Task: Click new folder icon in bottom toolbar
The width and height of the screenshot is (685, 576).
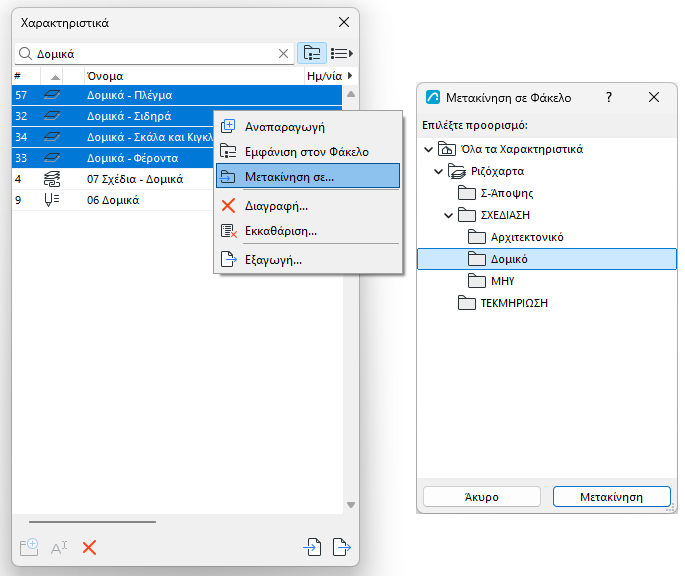Action: click(x=30, y=547)
